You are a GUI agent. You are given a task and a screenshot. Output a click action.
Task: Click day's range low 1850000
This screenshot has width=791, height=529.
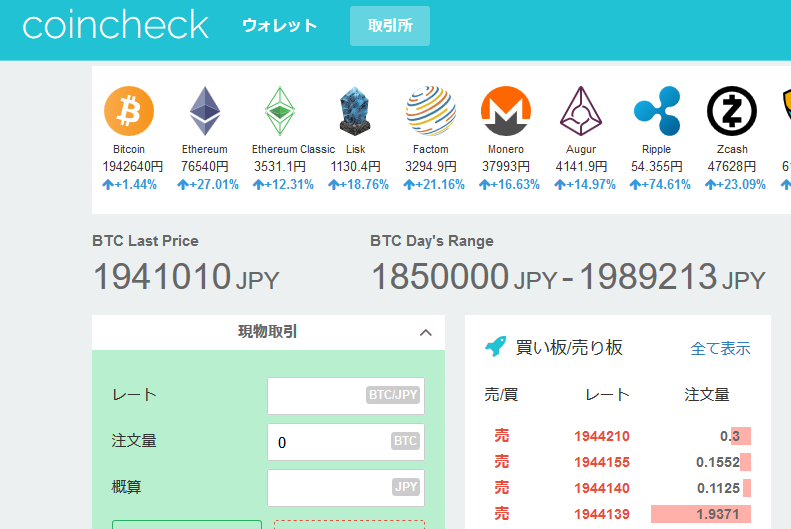click(x=440, y=276)
